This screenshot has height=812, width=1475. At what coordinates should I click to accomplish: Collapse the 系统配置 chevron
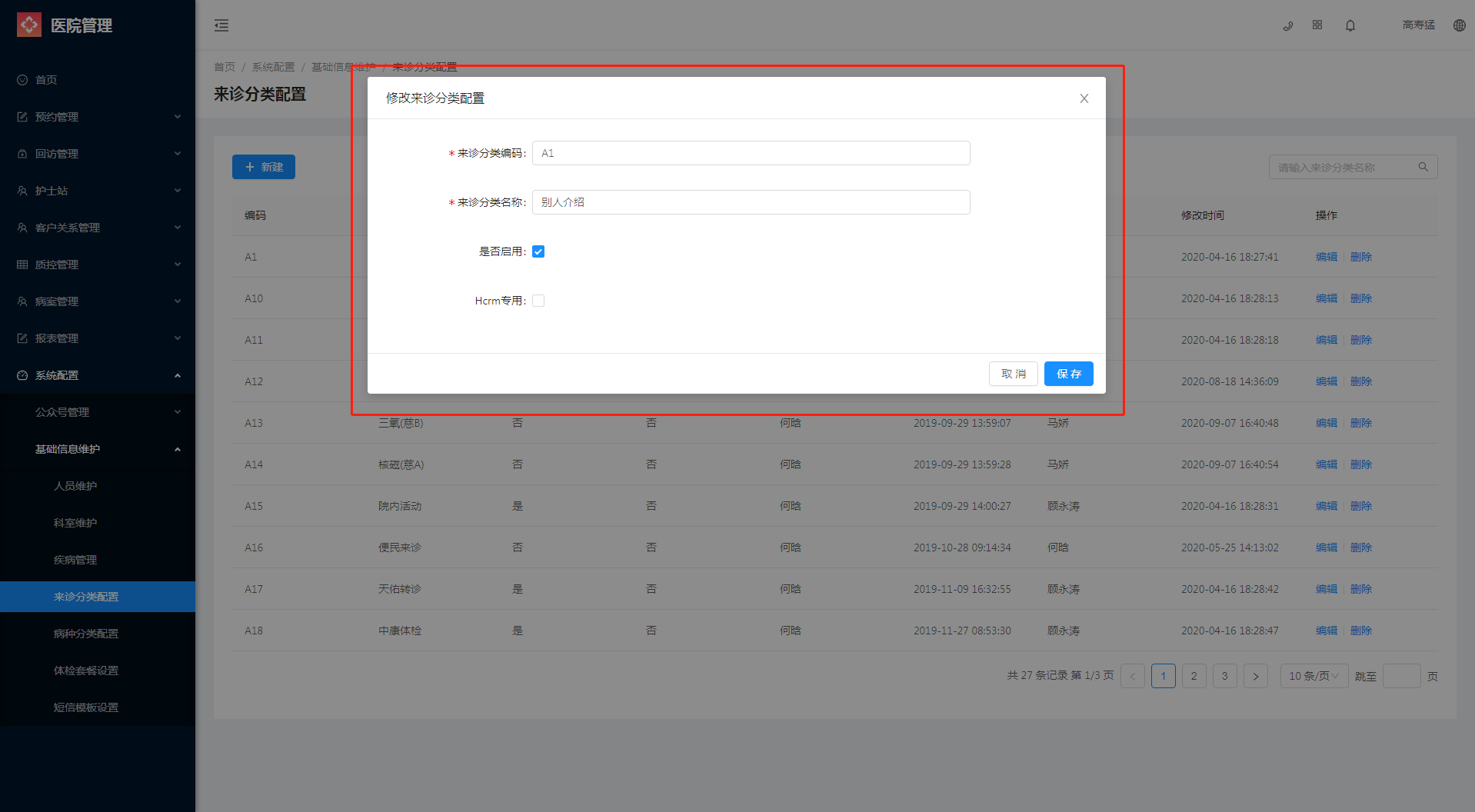point(178,375)
